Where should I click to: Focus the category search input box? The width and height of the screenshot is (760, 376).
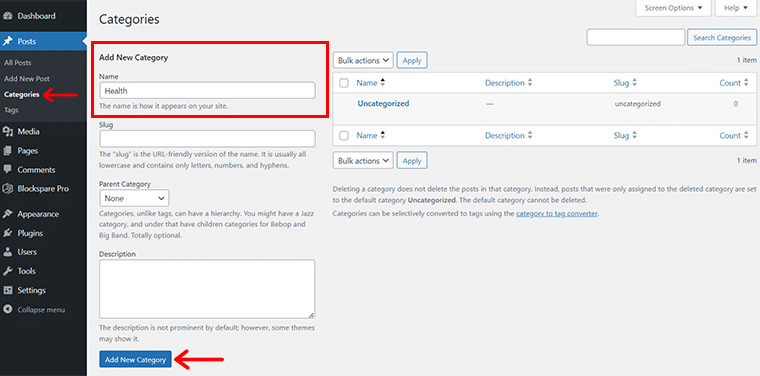[x=635, y=37]
